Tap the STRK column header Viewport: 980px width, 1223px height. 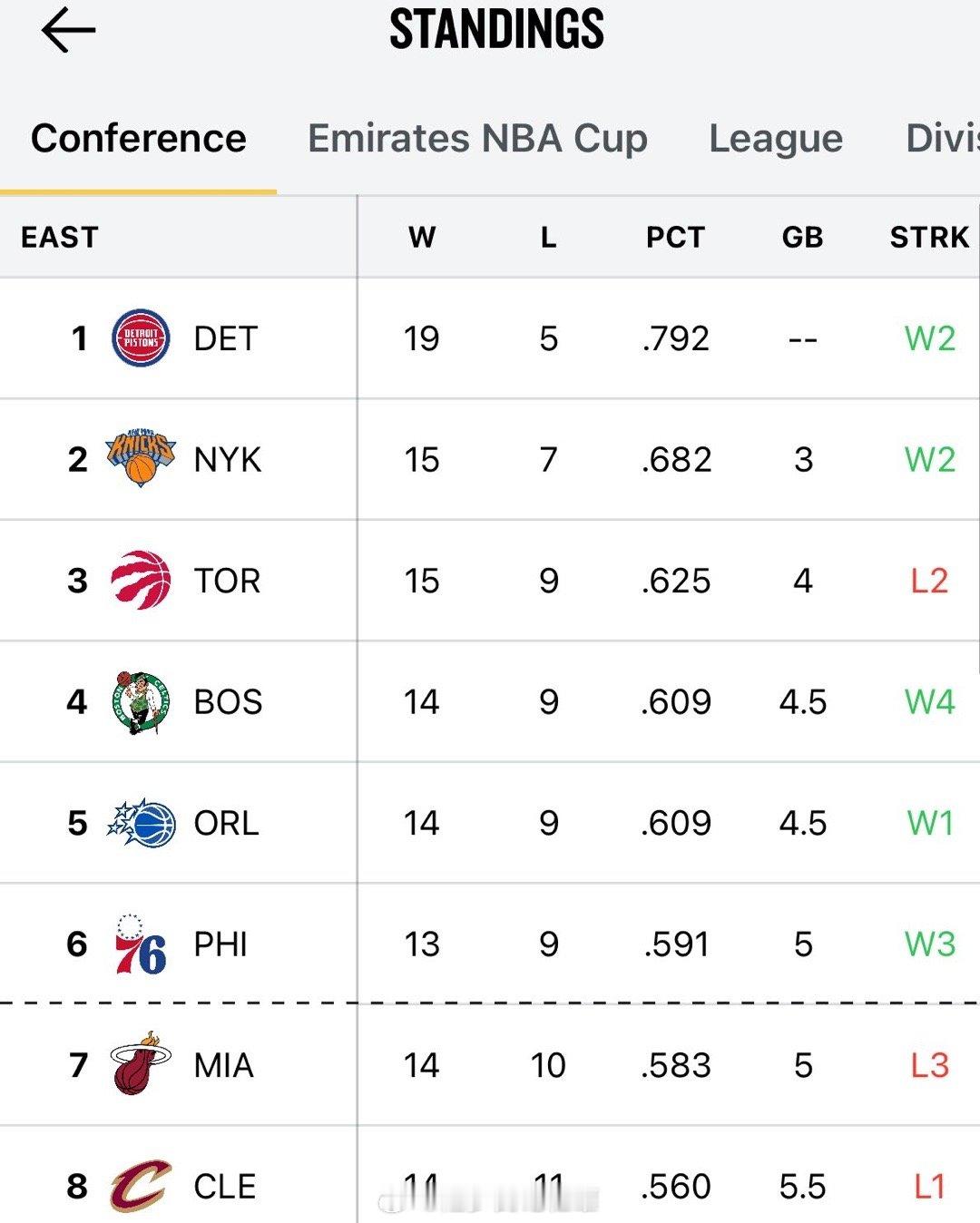[929, 238]
